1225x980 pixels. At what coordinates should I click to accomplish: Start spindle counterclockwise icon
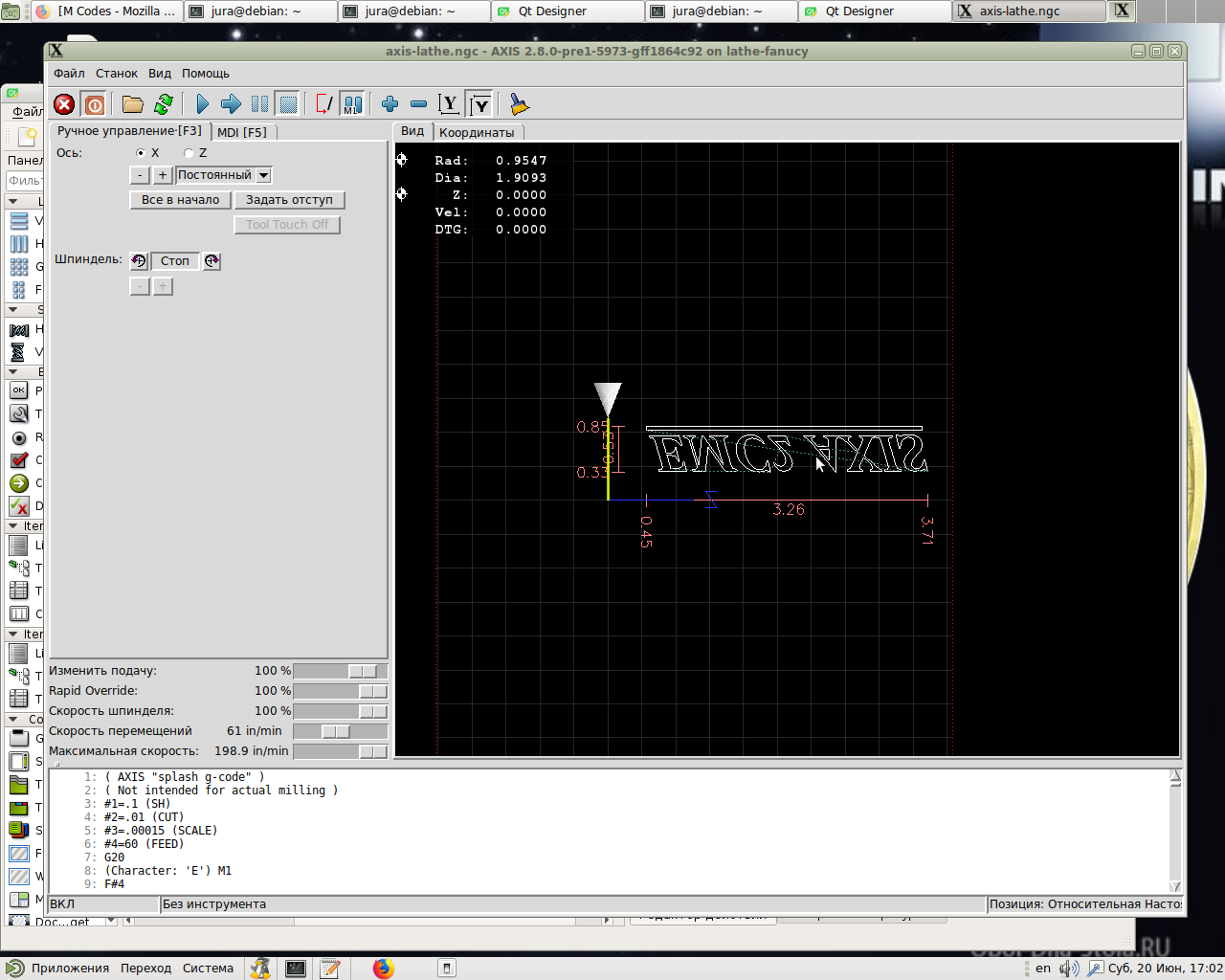tap(139, 260)
